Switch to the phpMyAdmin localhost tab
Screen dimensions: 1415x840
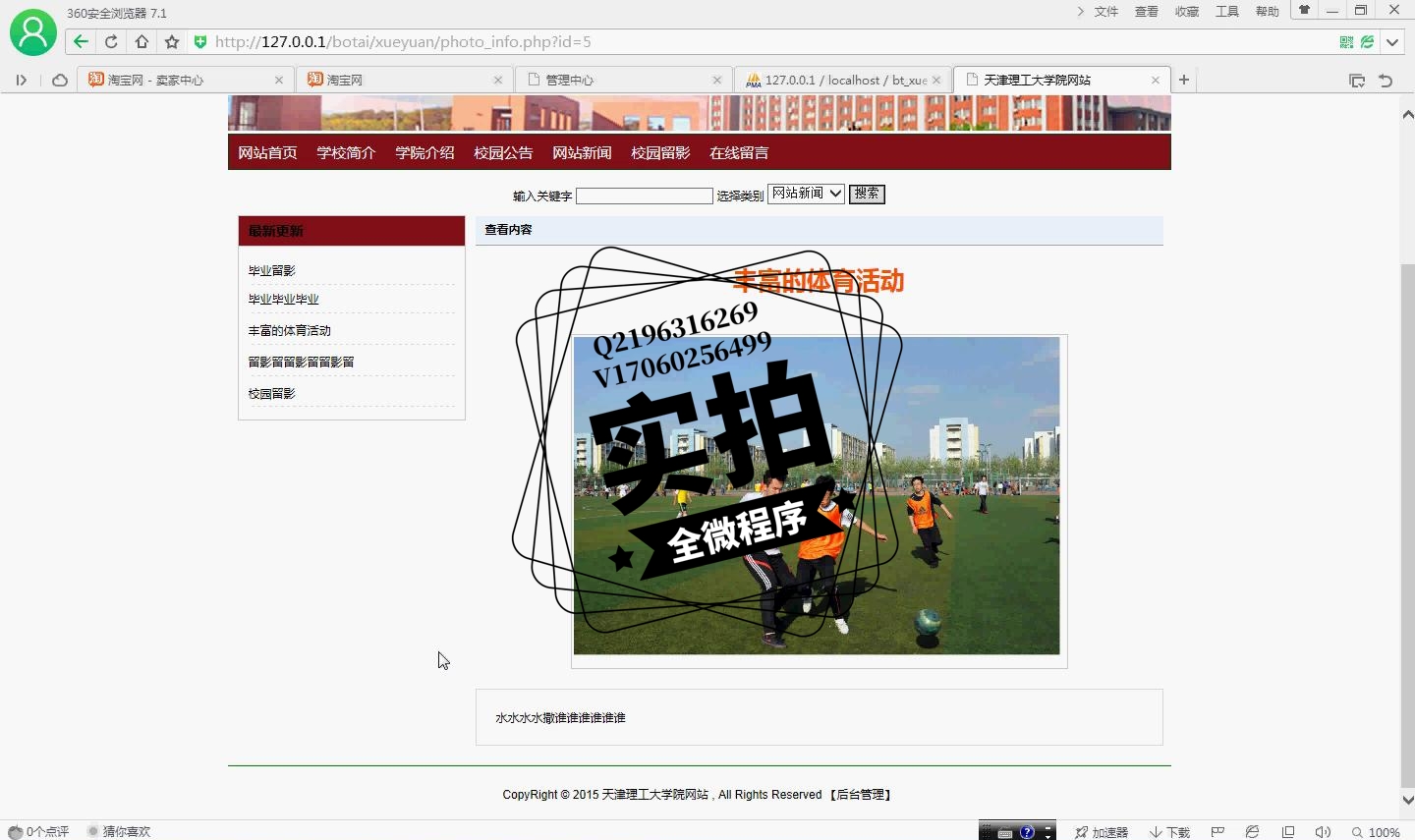(843, 81)
